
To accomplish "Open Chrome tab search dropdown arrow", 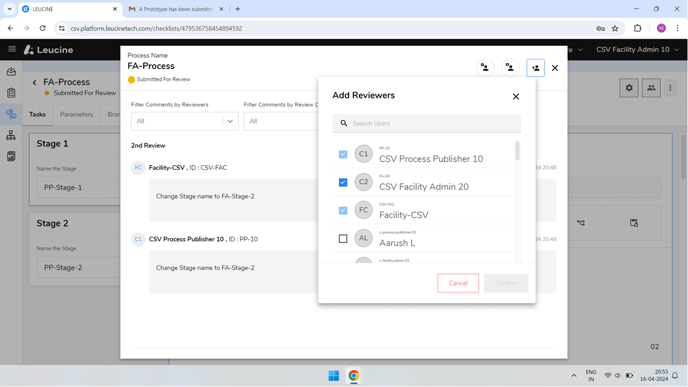I will click(9, 9).
